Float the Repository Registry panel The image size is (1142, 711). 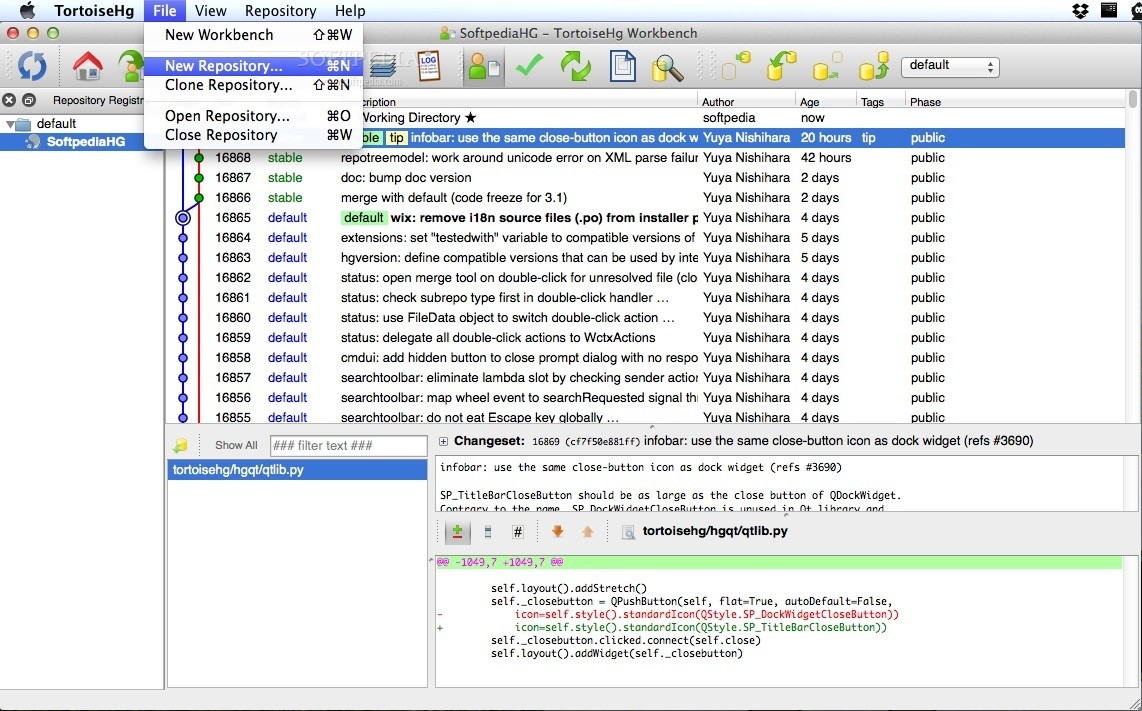point(28,101)
